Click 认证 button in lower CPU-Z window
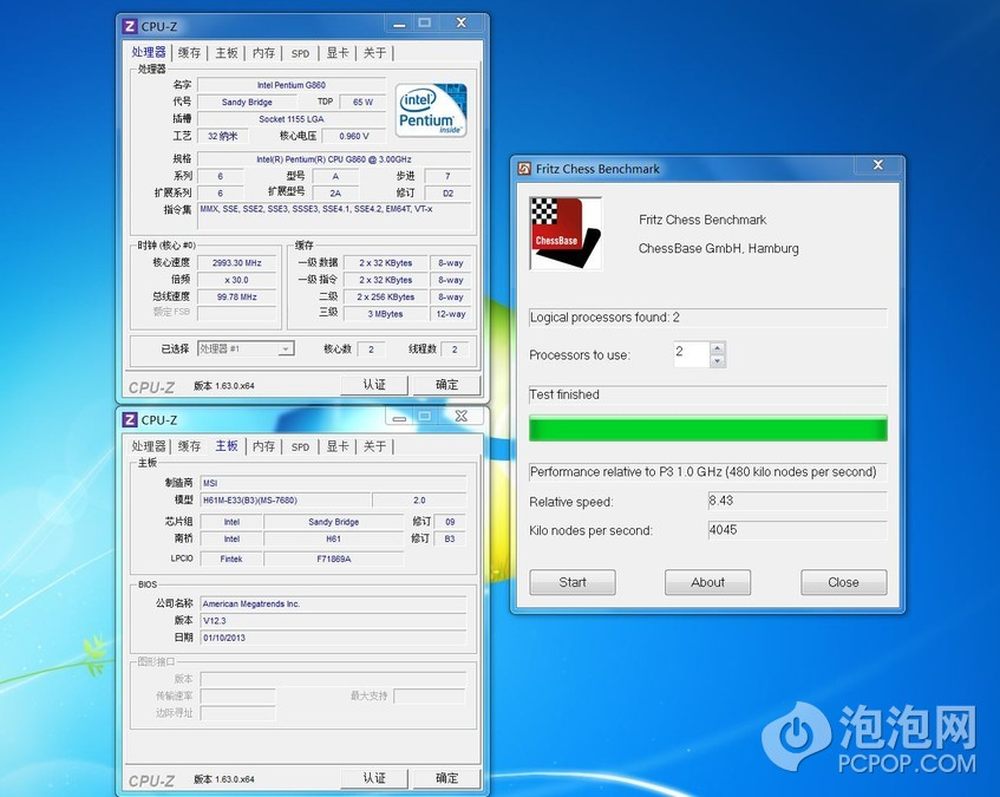 (374, 778)
